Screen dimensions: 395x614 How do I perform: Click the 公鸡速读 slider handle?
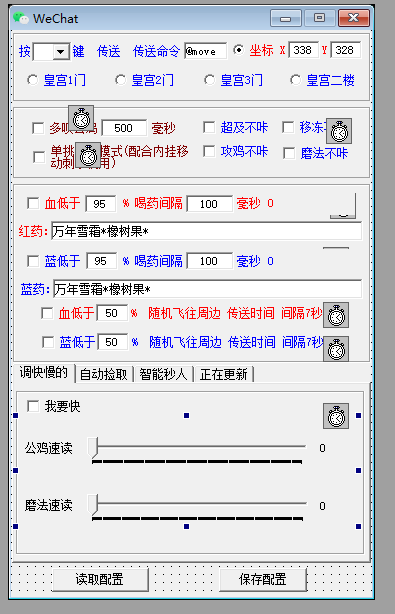pyautogui.click(x=93, y=448)
